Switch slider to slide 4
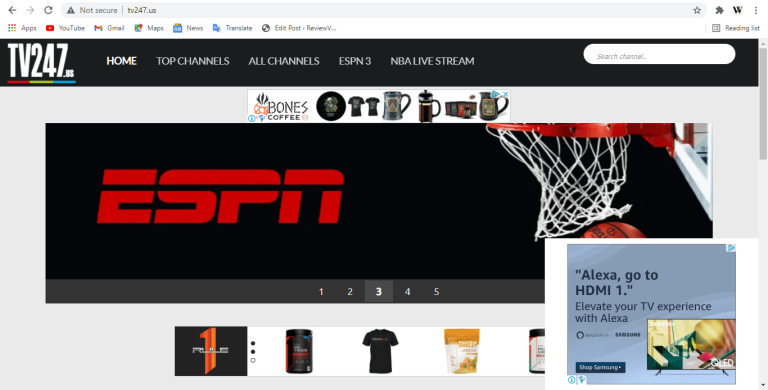 pyautogui.click(x=408, y=292)
